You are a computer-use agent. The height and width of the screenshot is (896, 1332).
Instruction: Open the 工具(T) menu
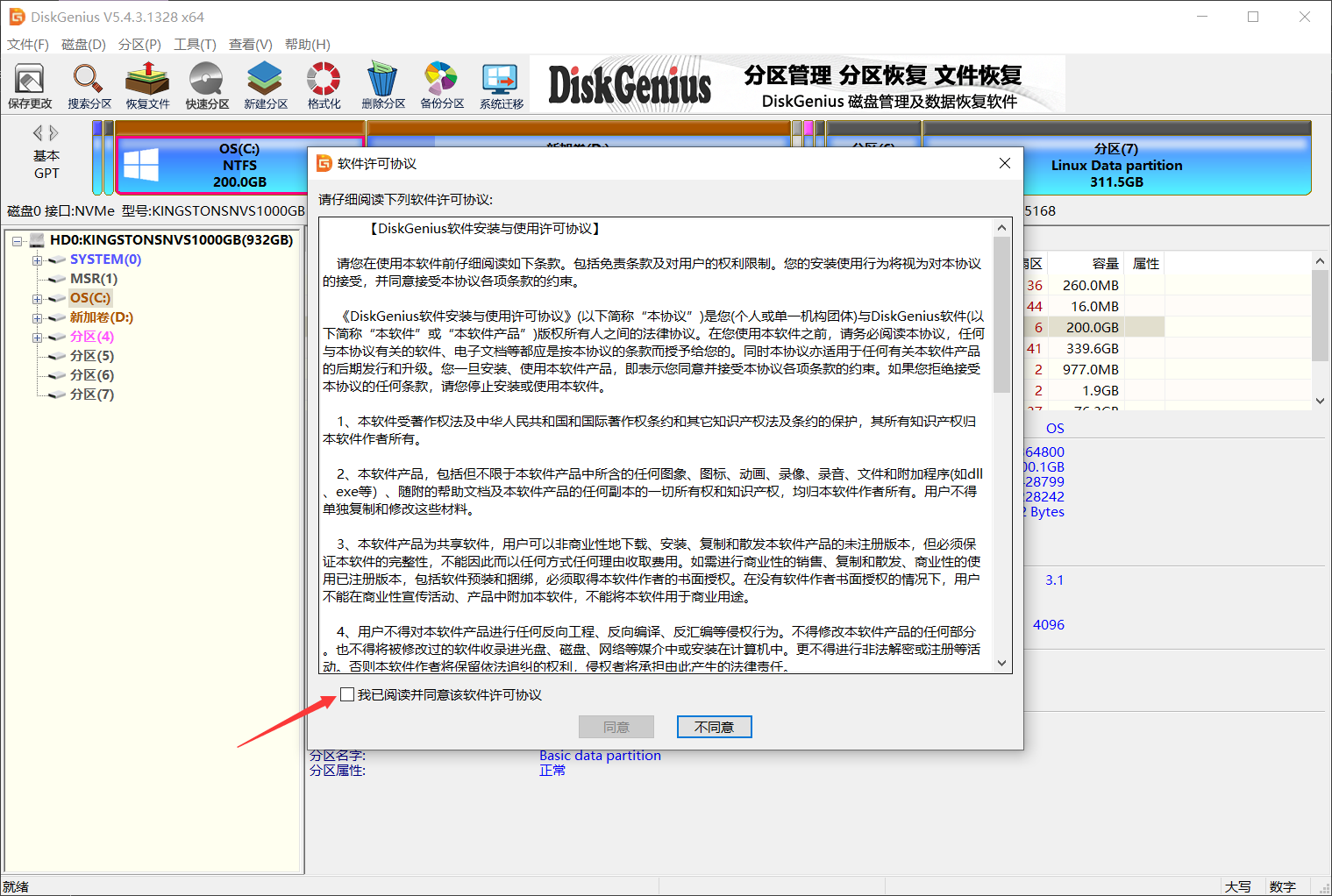195,44
